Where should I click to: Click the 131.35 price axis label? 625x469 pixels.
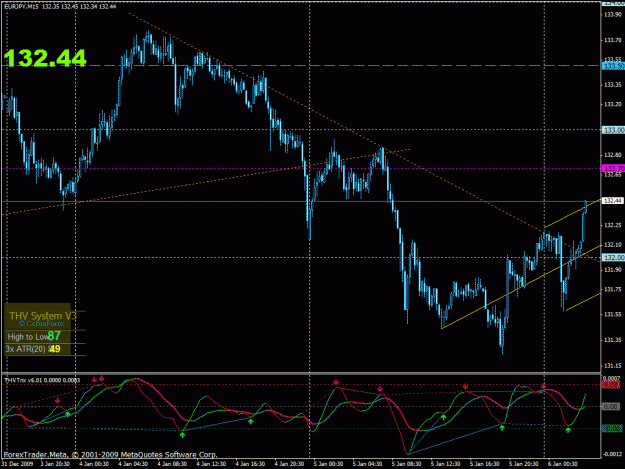tap(613, 340)
